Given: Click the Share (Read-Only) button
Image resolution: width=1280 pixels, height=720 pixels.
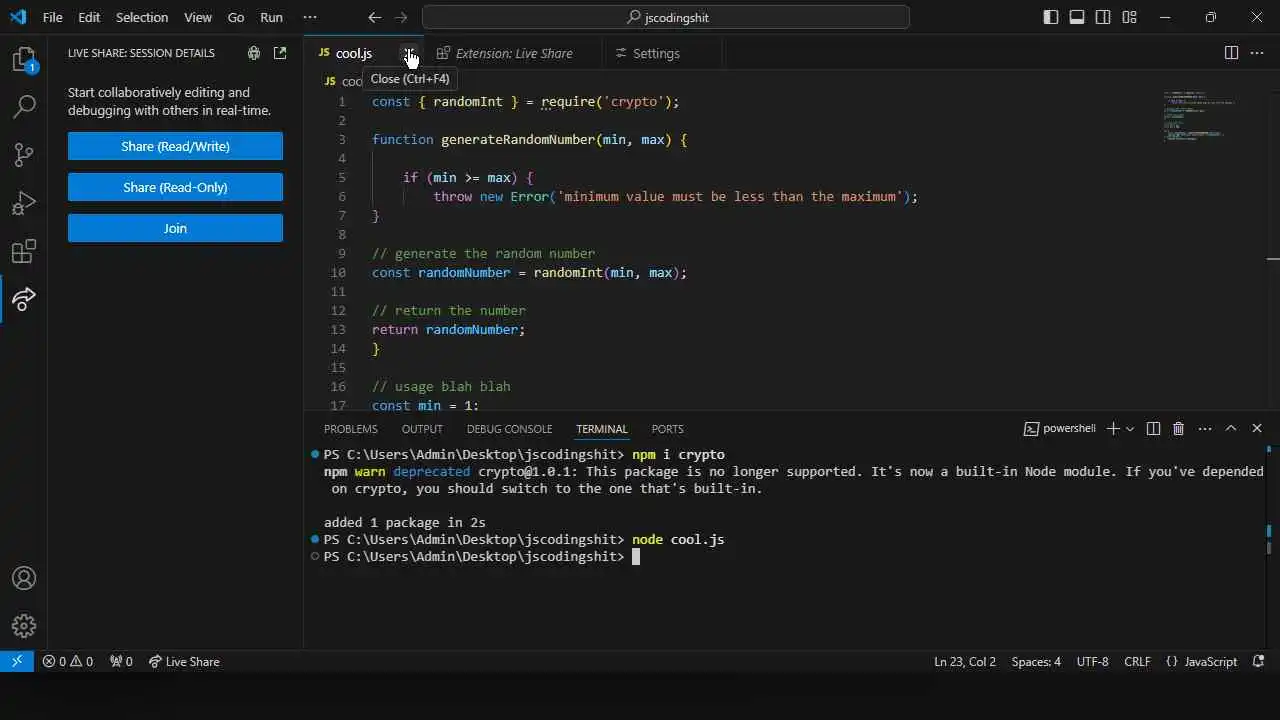Looking at the screenshot, I should point(175,187).
